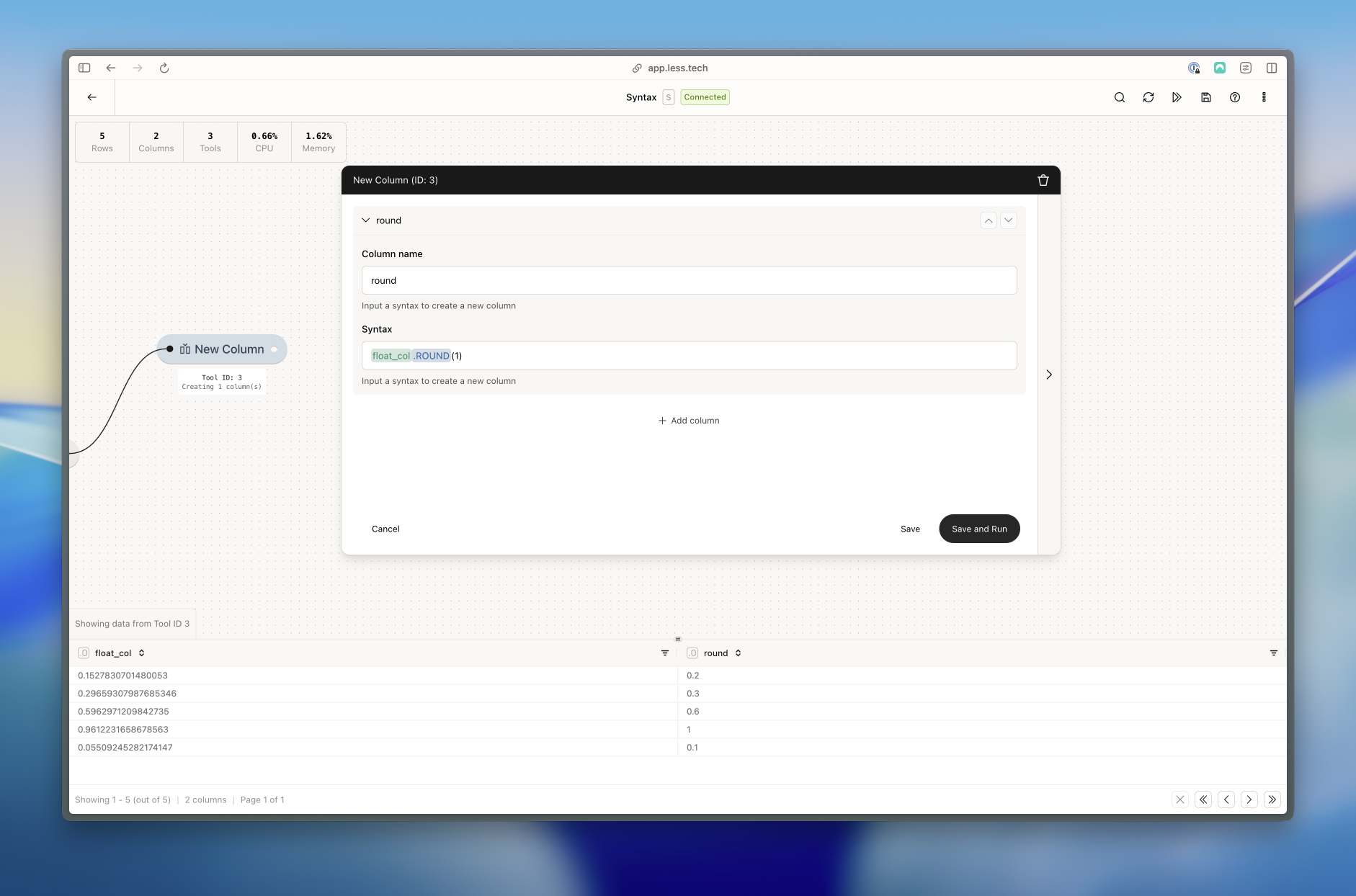Screen dimensions: 1356x896
Task: Click the Connected status badge
Action: click(x=705, y=97)
